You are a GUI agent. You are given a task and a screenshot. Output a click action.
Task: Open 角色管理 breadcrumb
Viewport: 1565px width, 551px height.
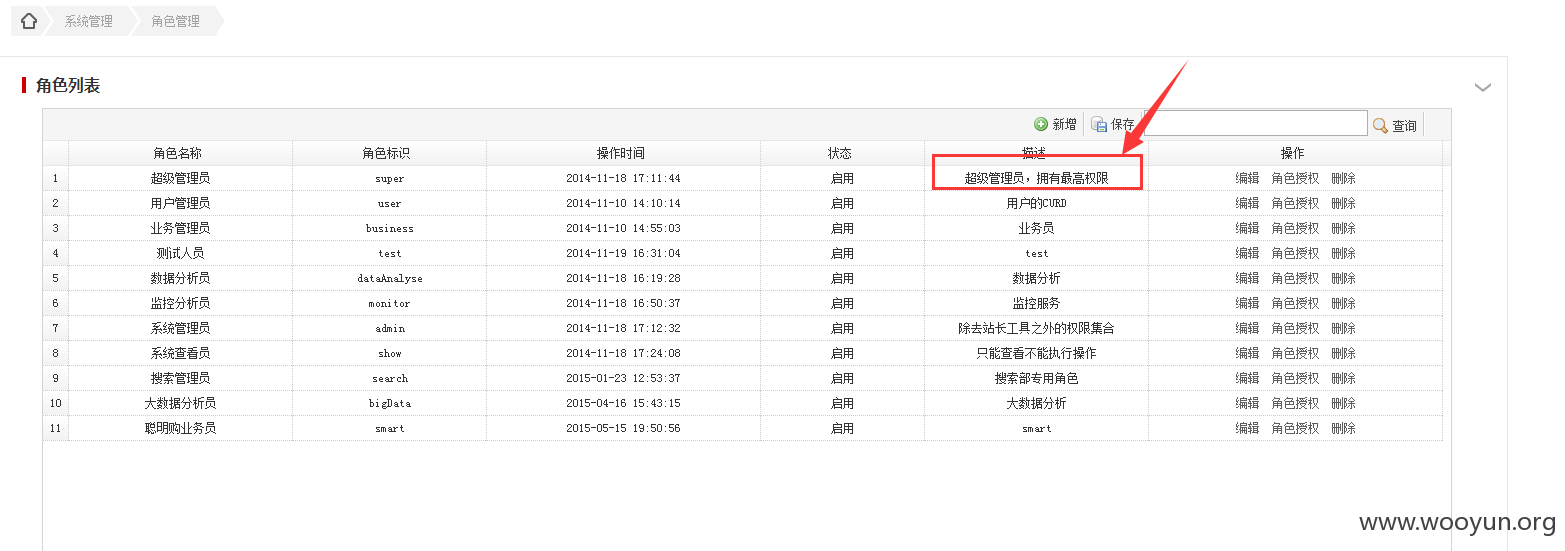pos(176,21)
